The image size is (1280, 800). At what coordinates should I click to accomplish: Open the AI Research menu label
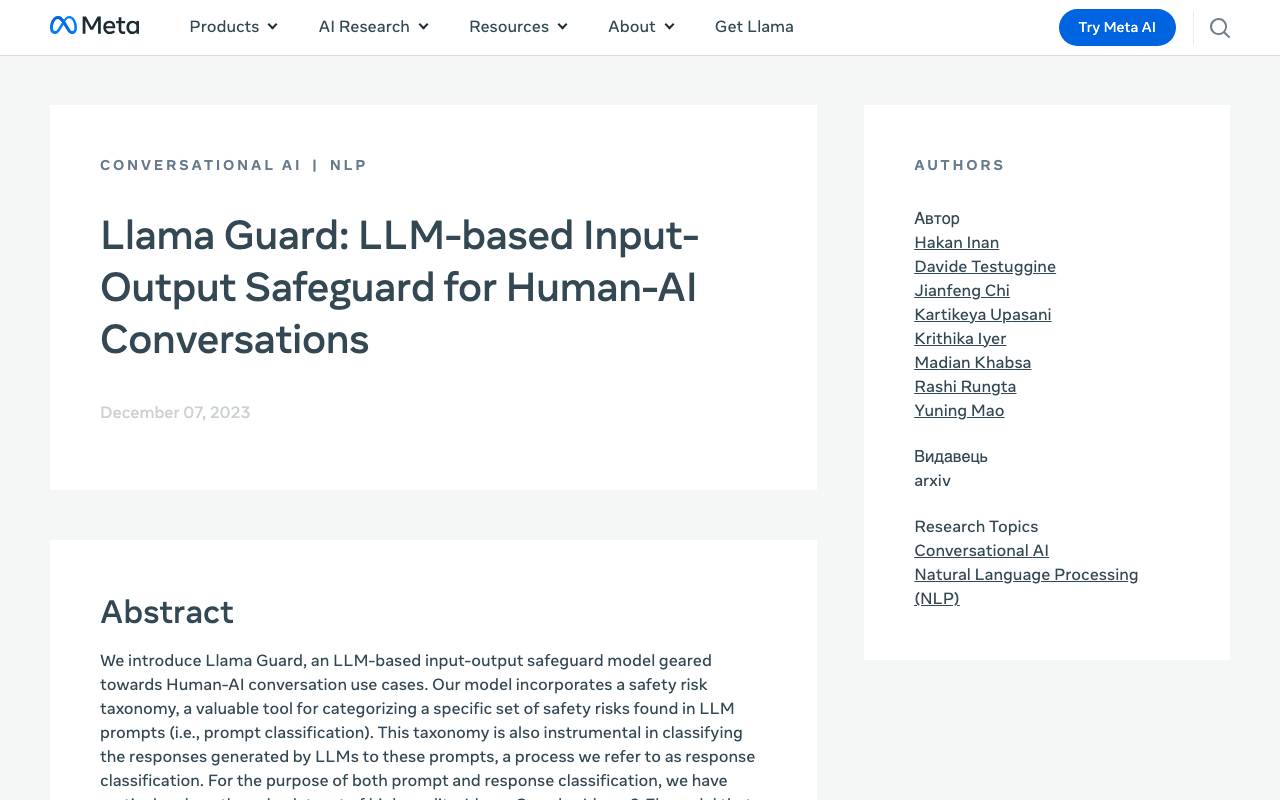coord(364,27)
